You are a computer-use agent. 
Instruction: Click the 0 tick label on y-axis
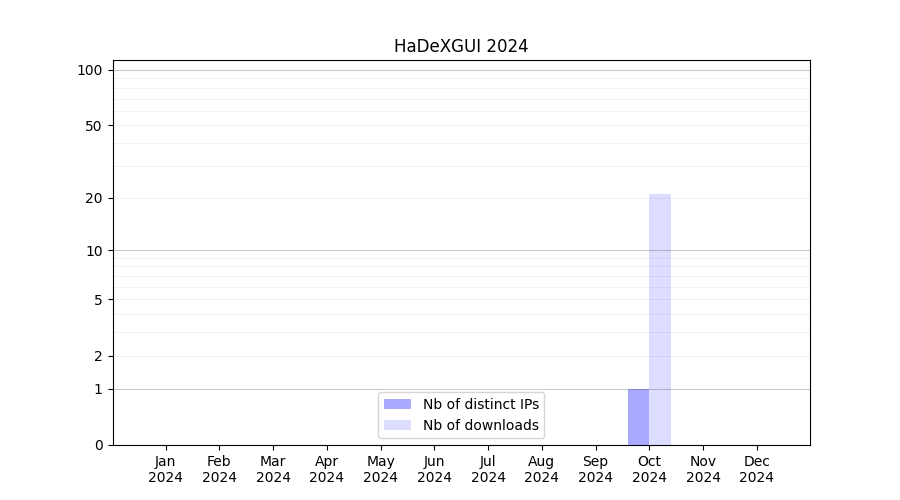coord(97,445)
